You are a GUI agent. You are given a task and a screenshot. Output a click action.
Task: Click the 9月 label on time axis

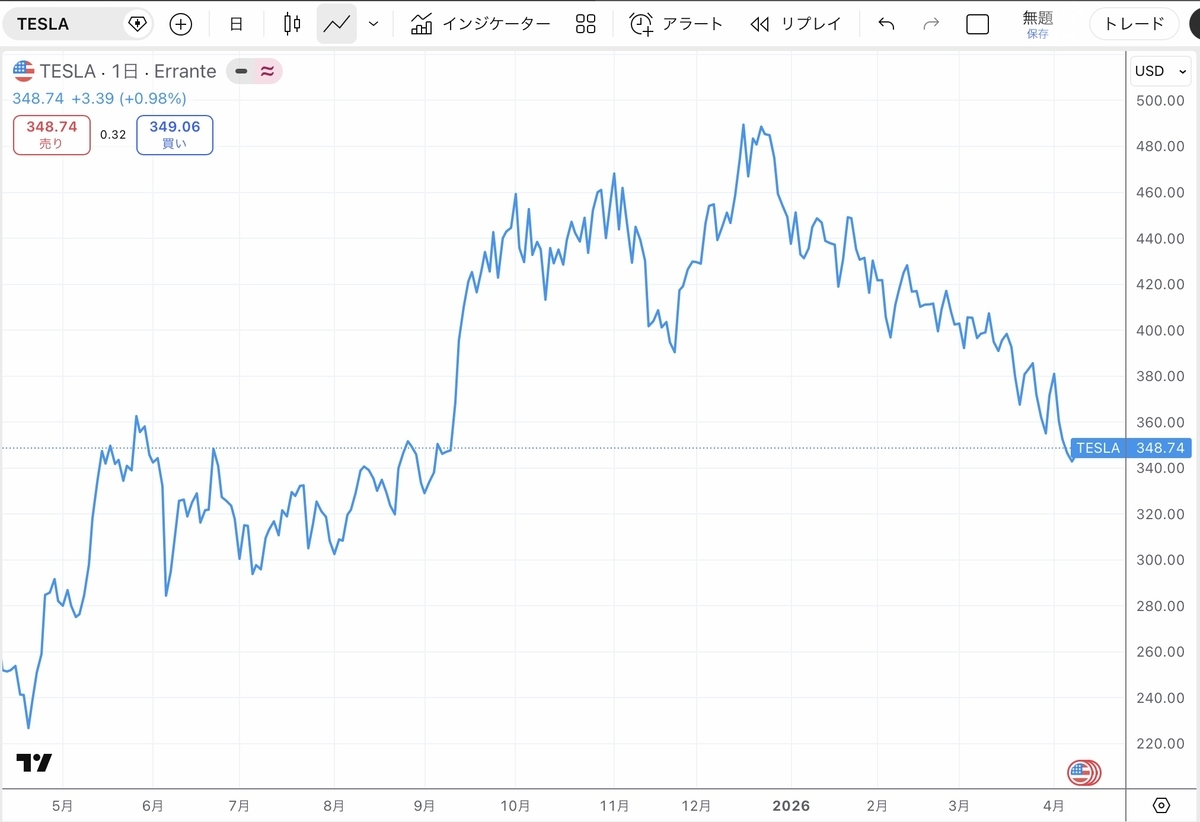425,805
